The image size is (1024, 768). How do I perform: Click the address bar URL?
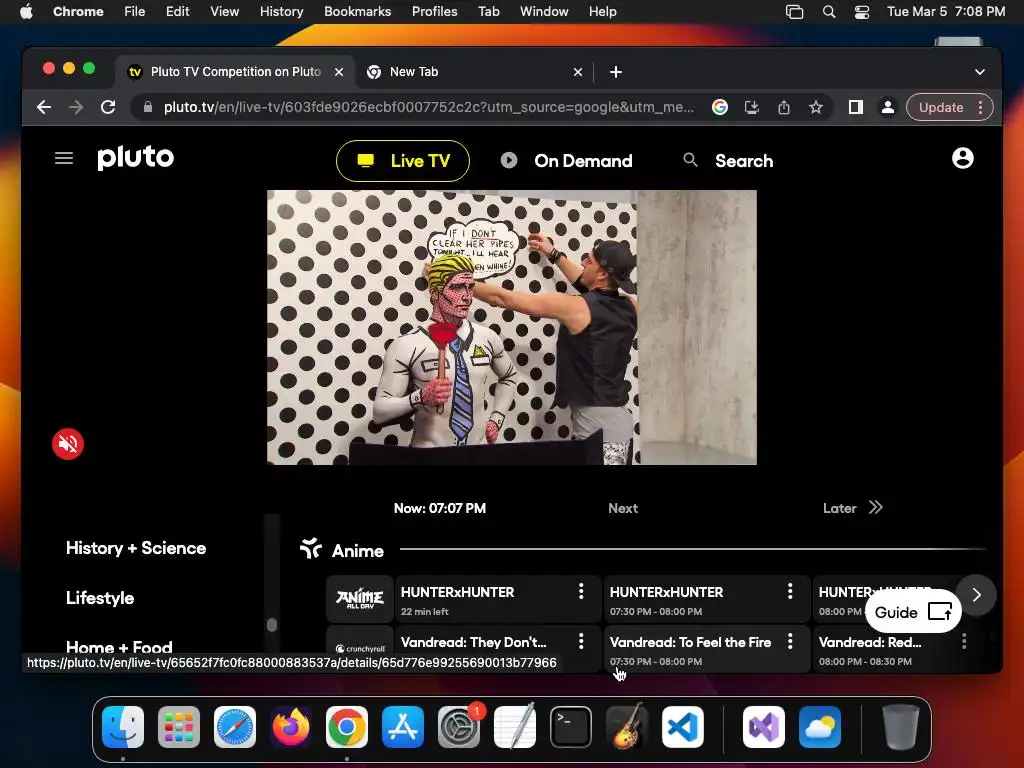(428, 107)
